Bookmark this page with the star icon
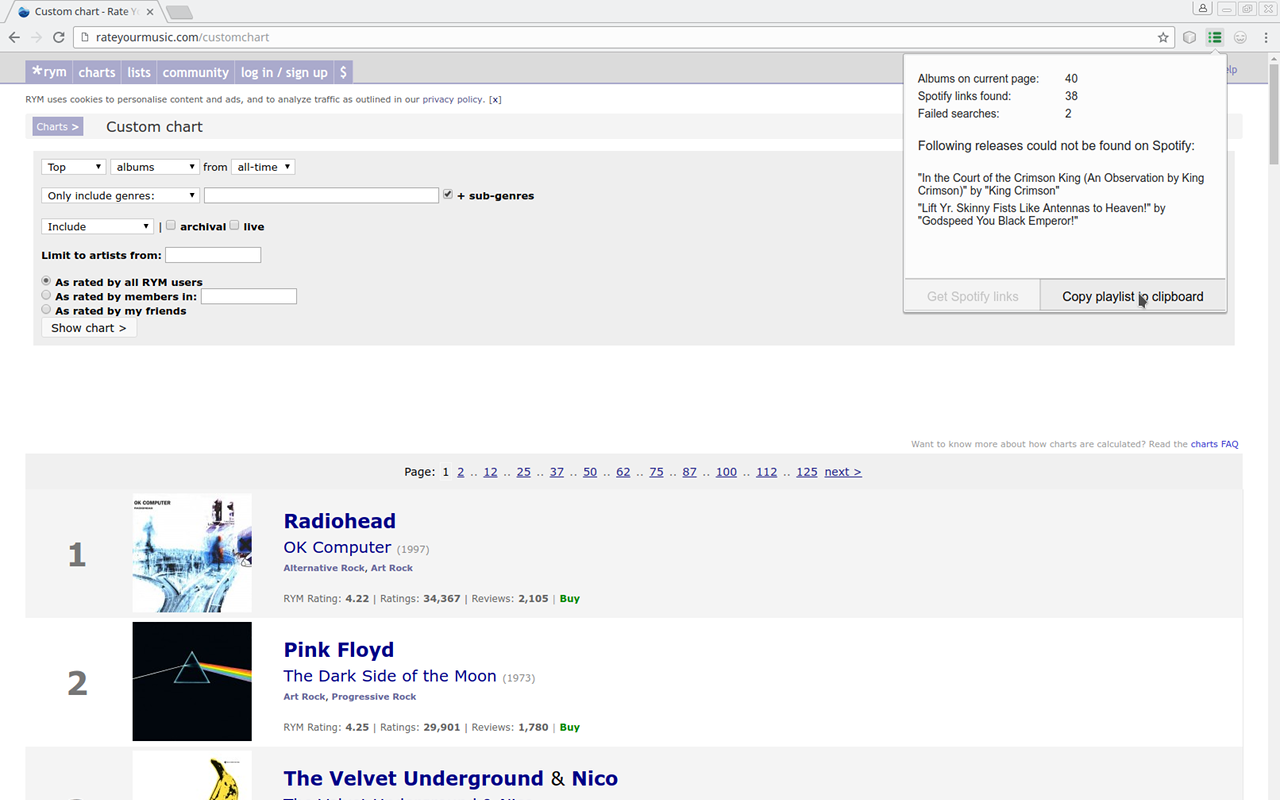1280x800 pixels. point(1163,37)
